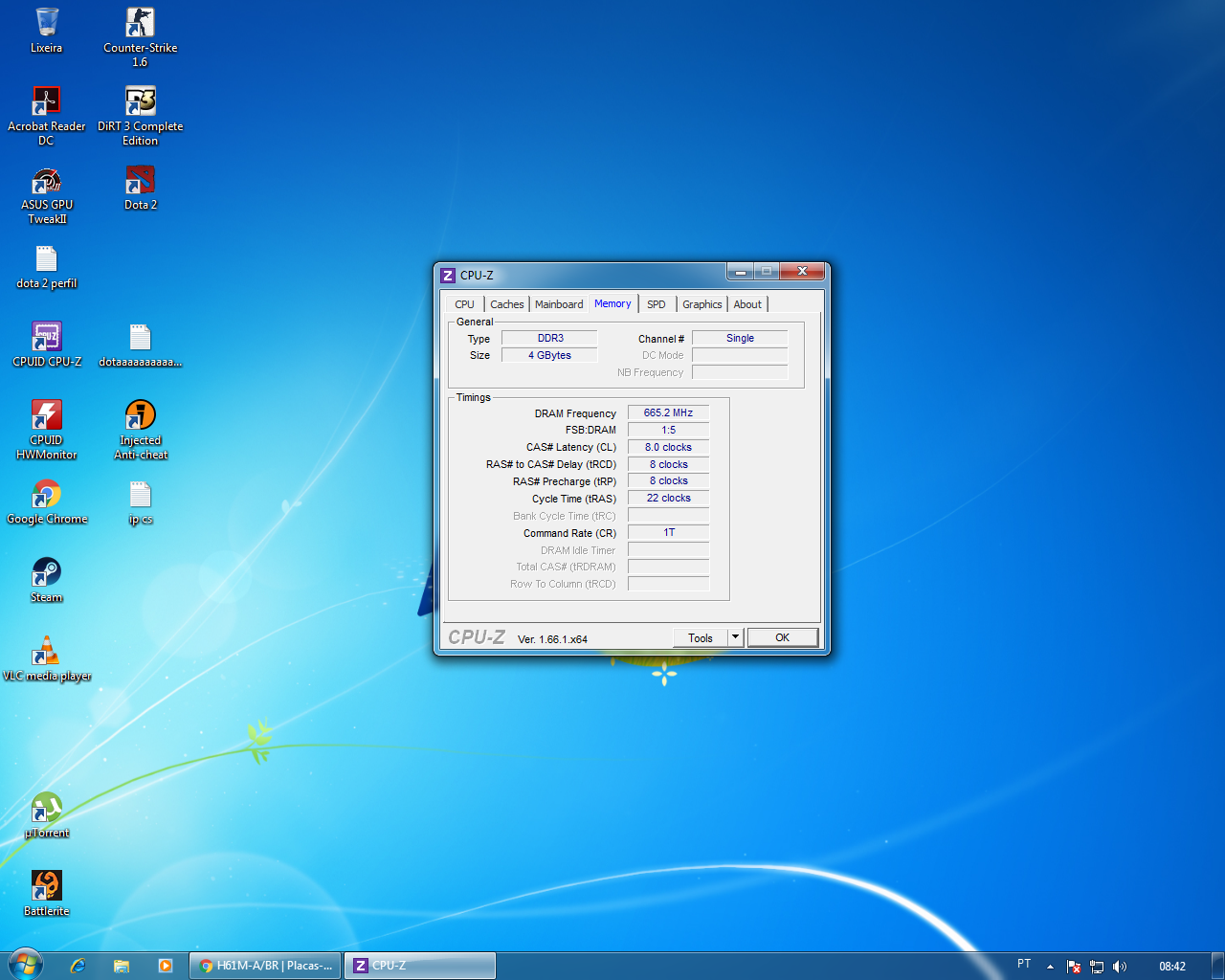Click the 4 GBytes size field
Image resolution: width=1225 pixels, height=980 pixels.
(x=550, y=355)
